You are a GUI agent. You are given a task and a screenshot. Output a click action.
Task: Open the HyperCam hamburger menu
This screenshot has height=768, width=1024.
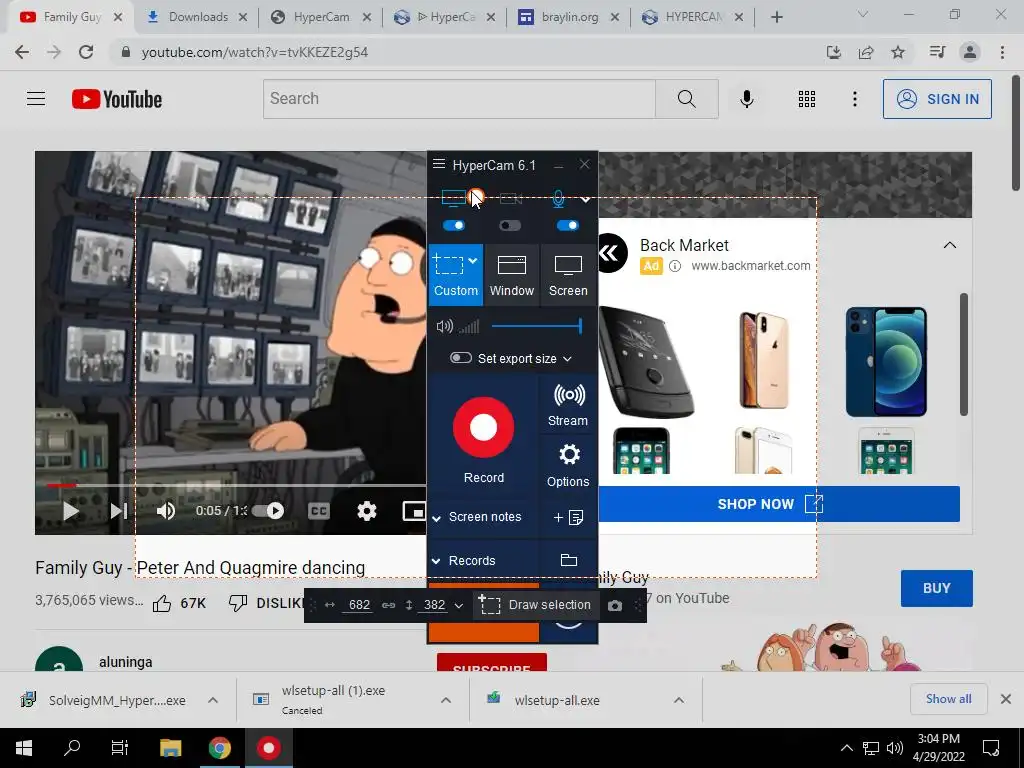(439, 164)
